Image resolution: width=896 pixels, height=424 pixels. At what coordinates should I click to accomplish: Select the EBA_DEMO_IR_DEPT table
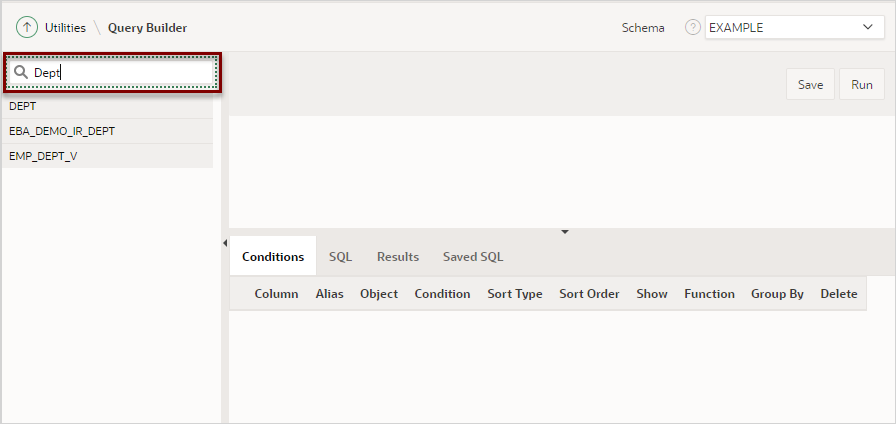point(107,131)
